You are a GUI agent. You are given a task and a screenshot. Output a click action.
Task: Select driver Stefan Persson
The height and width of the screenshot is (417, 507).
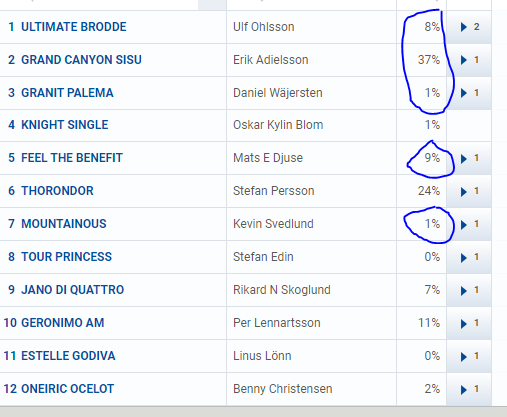coord(273,191)
